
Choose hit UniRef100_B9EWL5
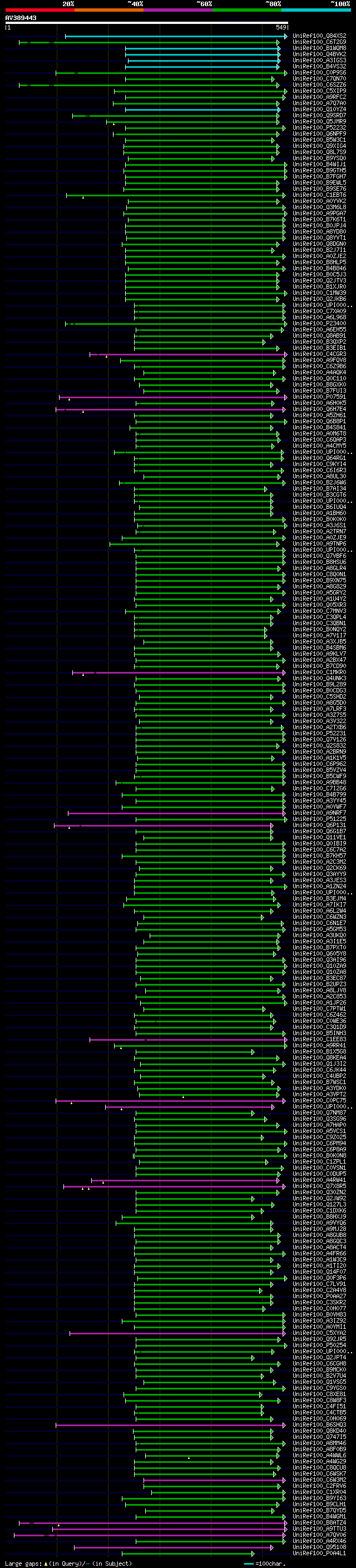(x=319, y=182)
